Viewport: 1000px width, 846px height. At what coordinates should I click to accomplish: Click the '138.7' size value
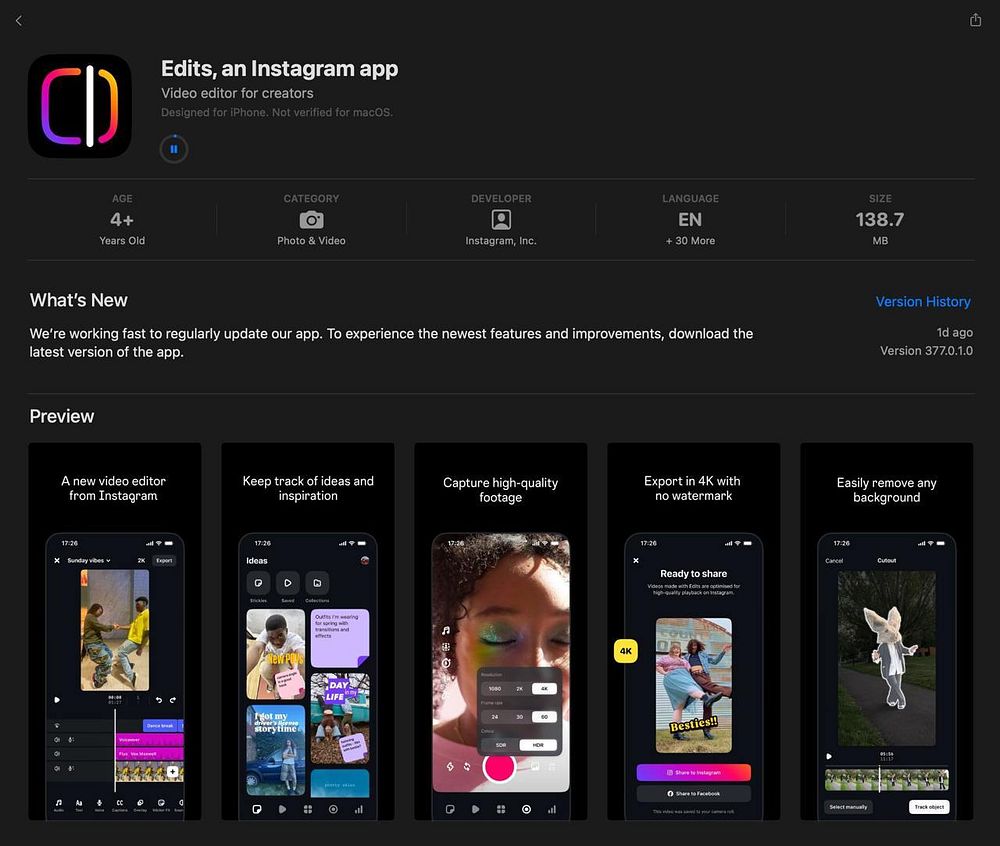pos(879,220)
